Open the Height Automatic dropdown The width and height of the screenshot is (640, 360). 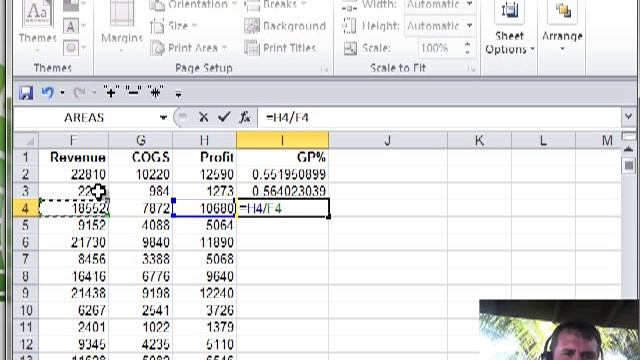[x=470, y=26]
